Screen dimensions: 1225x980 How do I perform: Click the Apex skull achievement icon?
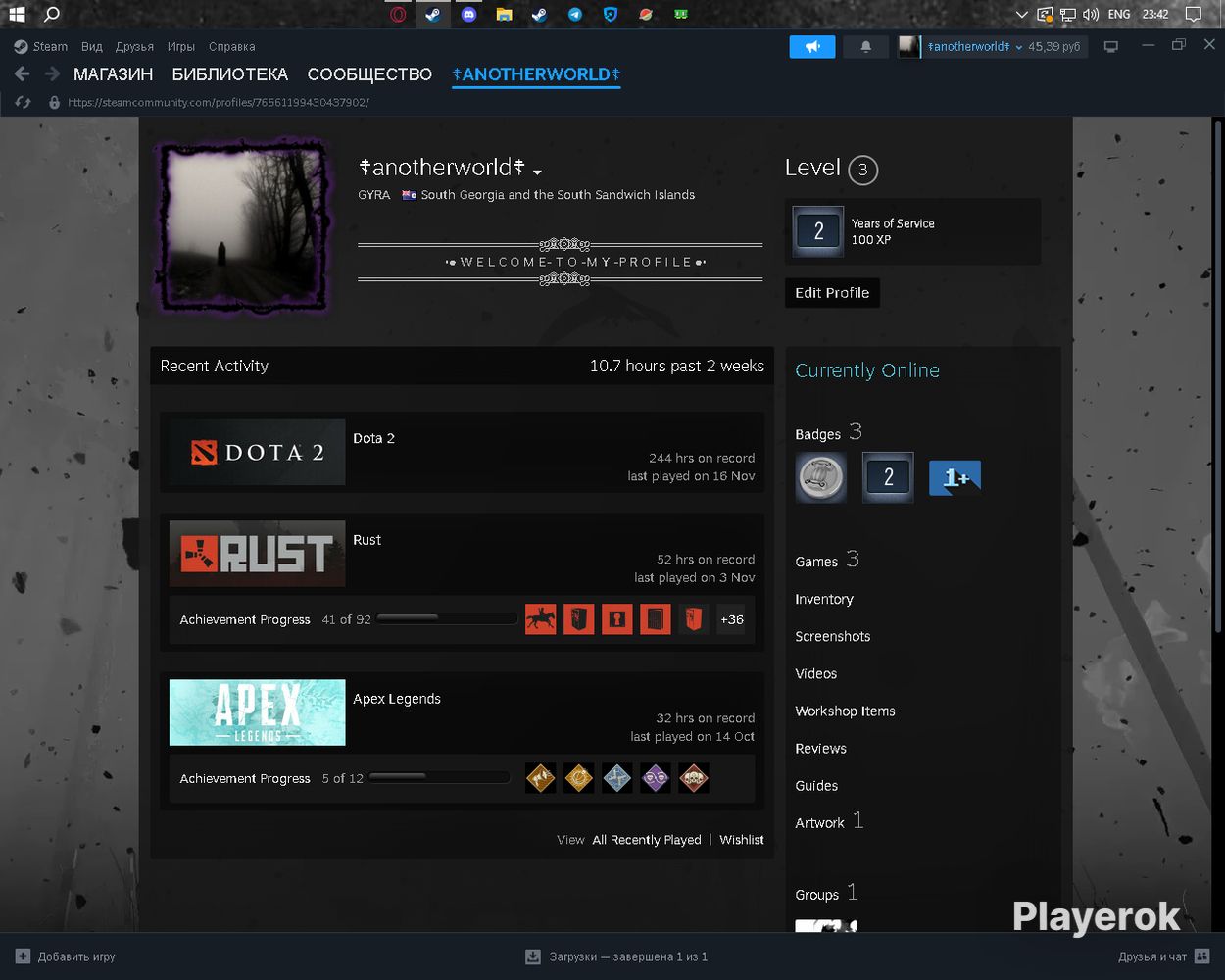[x=694, y=778]
